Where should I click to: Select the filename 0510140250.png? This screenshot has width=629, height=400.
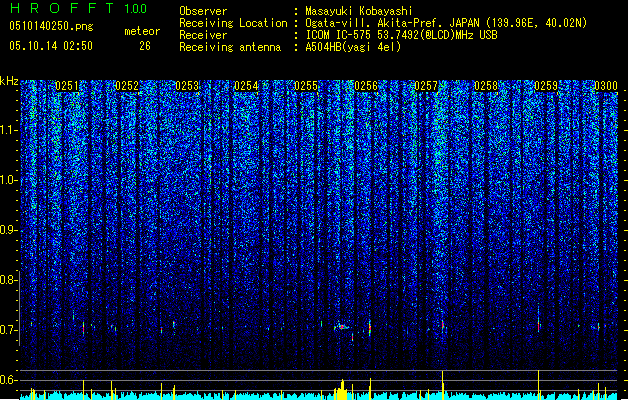pyautogui.click(x=51, y=26)
